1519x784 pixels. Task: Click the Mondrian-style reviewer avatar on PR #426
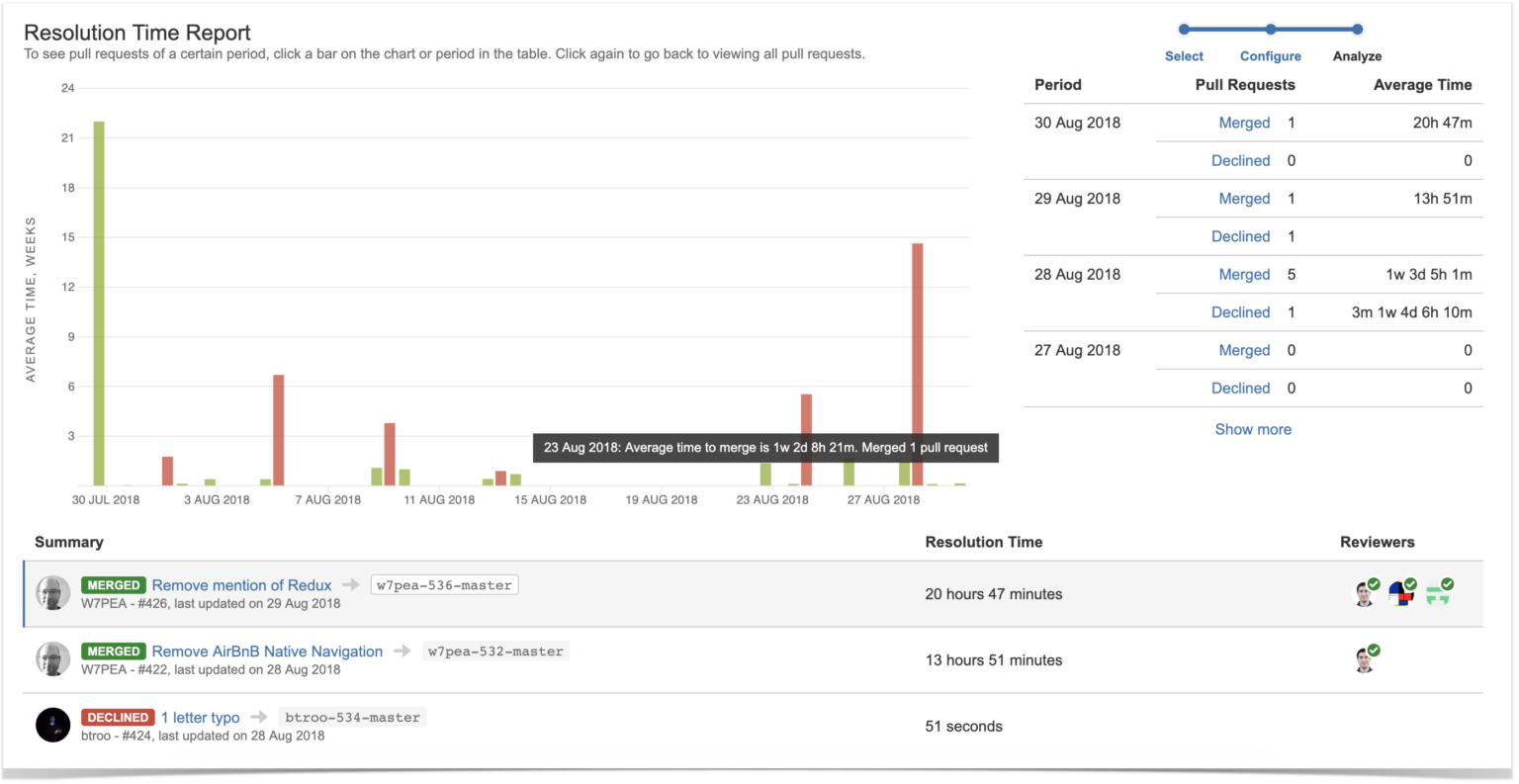coord(1401,592)
